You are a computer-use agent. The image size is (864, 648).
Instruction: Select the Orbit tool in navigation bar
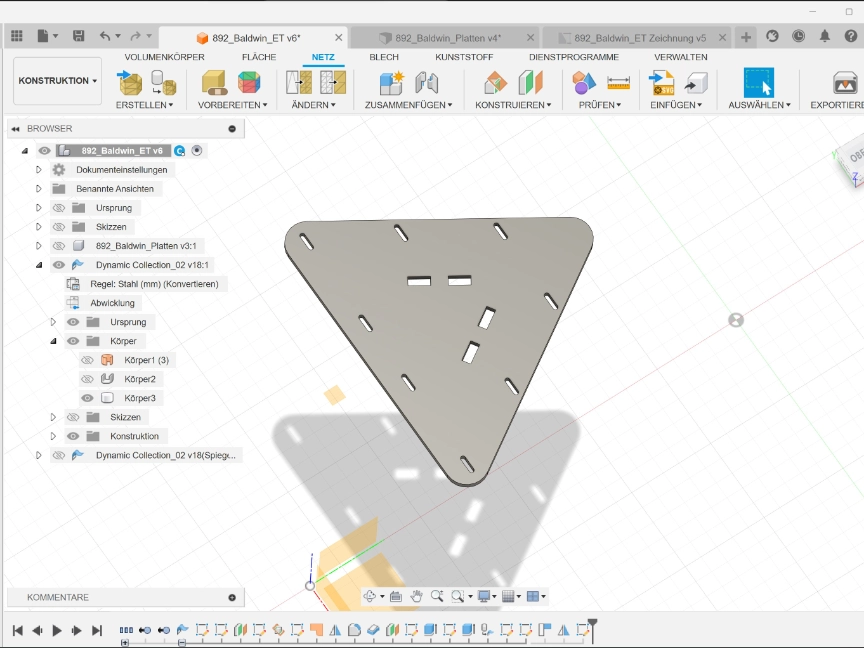click(370, 596)
